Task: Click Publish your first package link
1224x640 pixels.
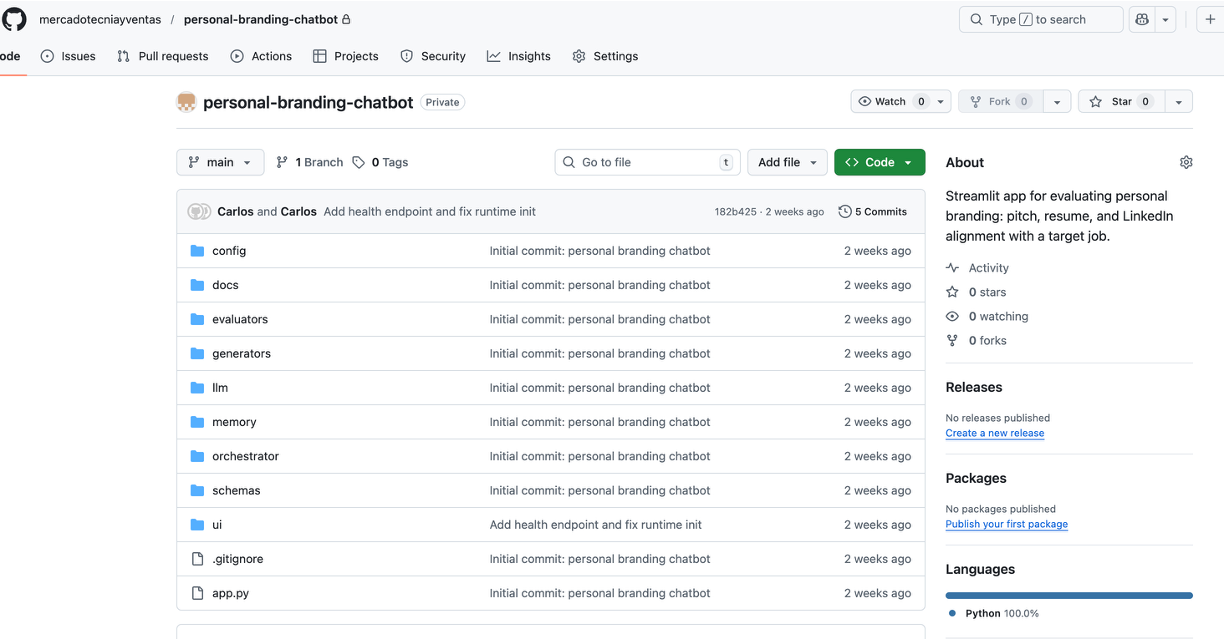Action: pos(1006,524)
